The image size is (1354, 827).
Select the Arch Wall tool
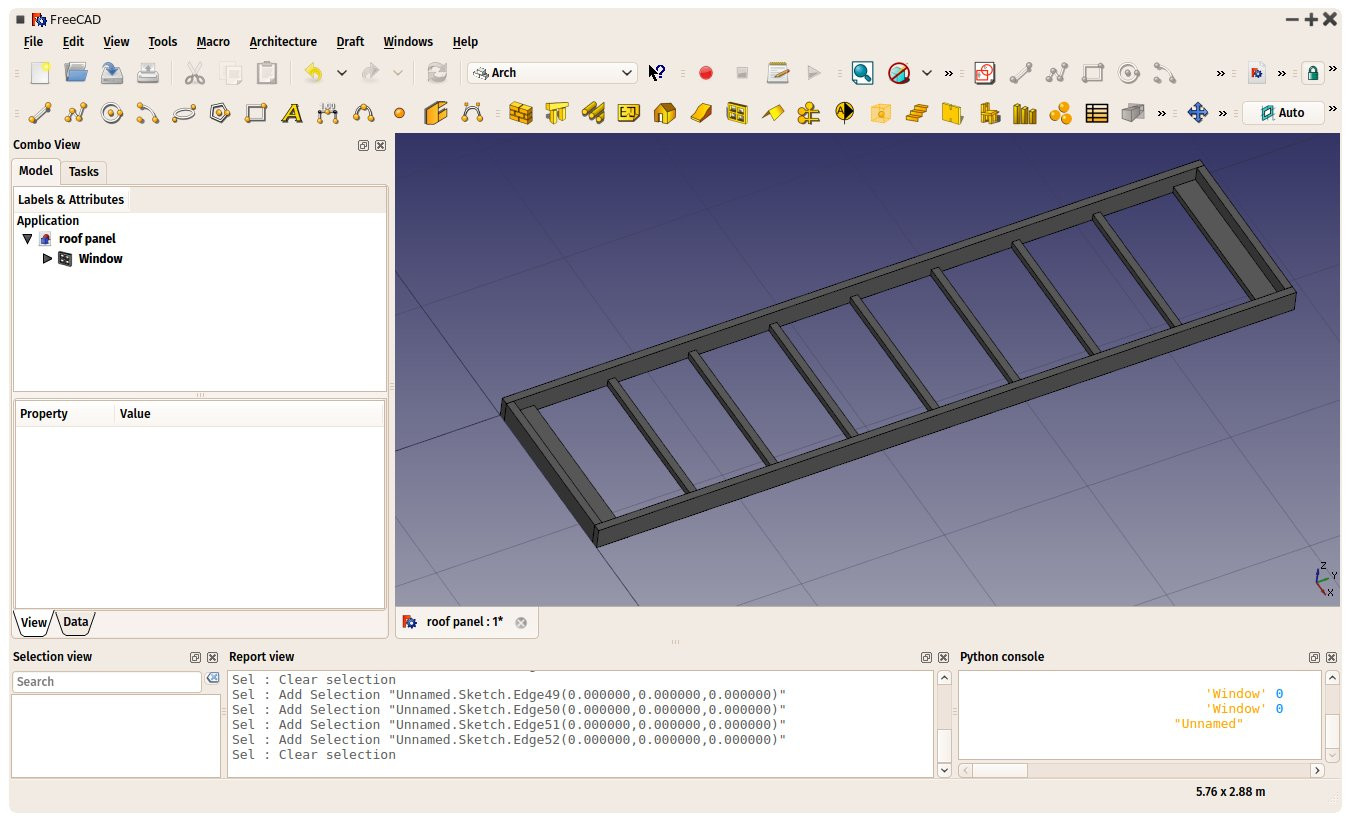(520, 113)
